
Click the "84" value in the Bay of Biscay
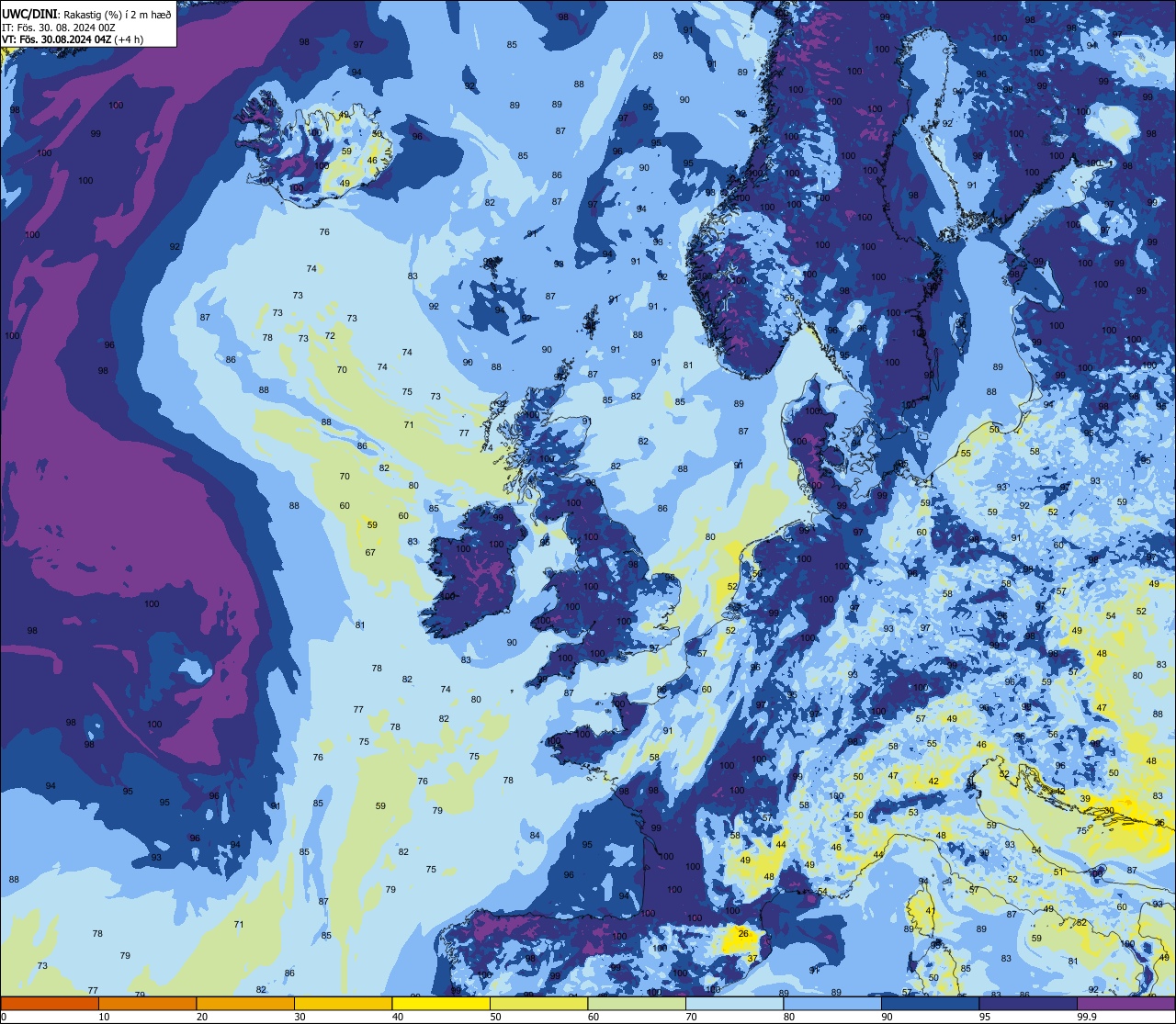point(535,835)
